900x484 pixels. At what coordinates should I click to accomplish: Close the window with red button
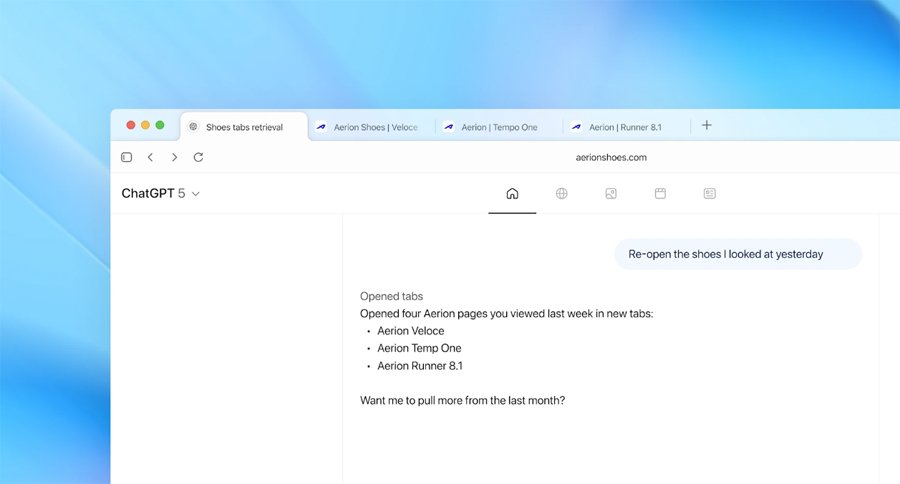pyautogui.click(x=131, y=125)
